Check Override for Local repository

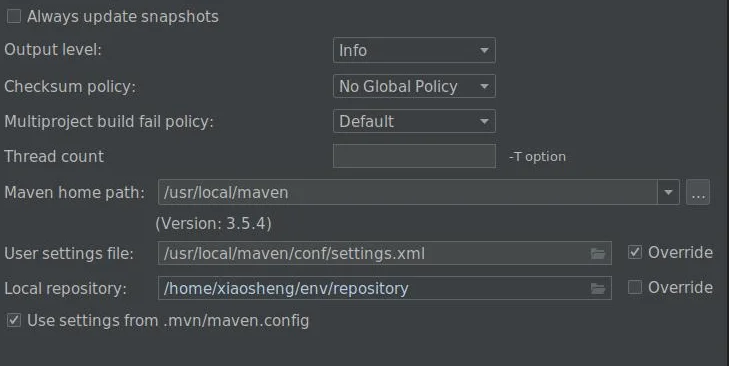pos(635,287)
